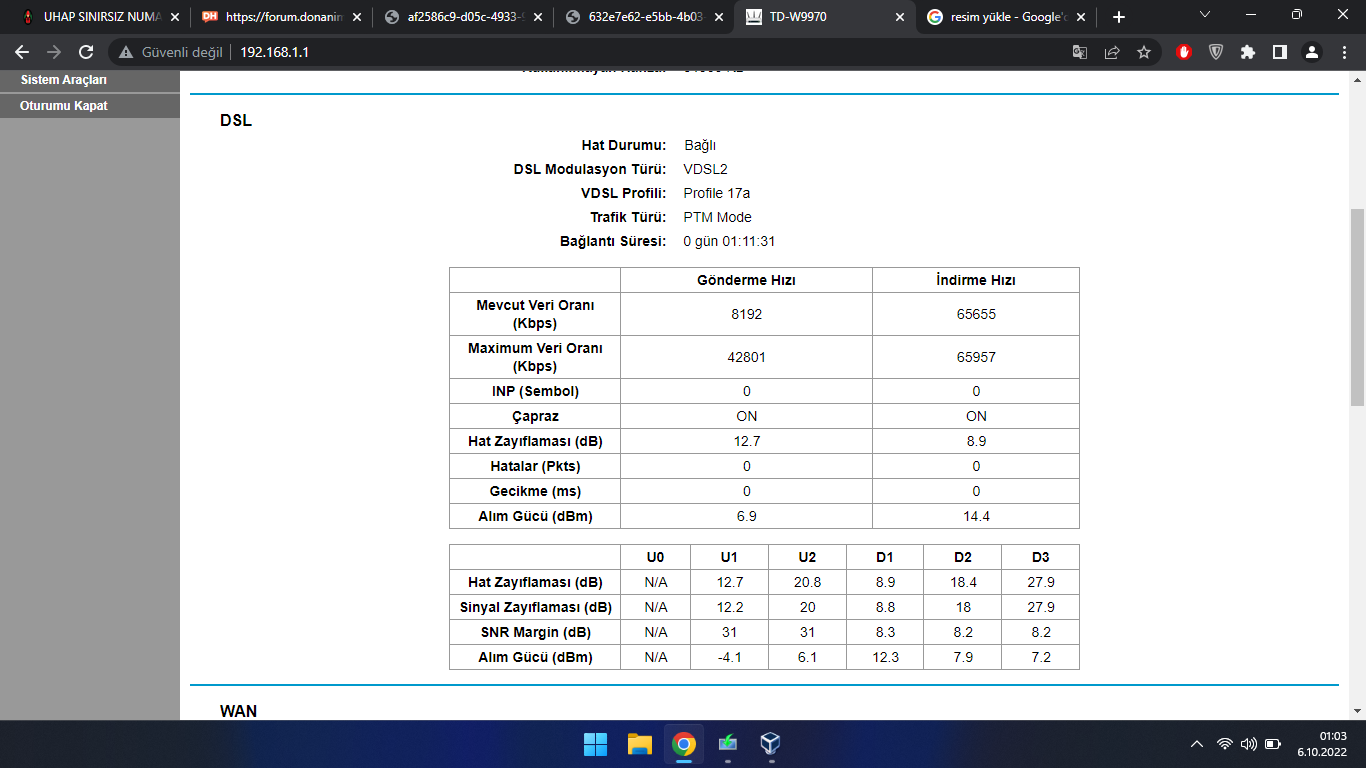Click the Google Translate icon in address bar
1366x768 pixels.
pos(1080,52)
